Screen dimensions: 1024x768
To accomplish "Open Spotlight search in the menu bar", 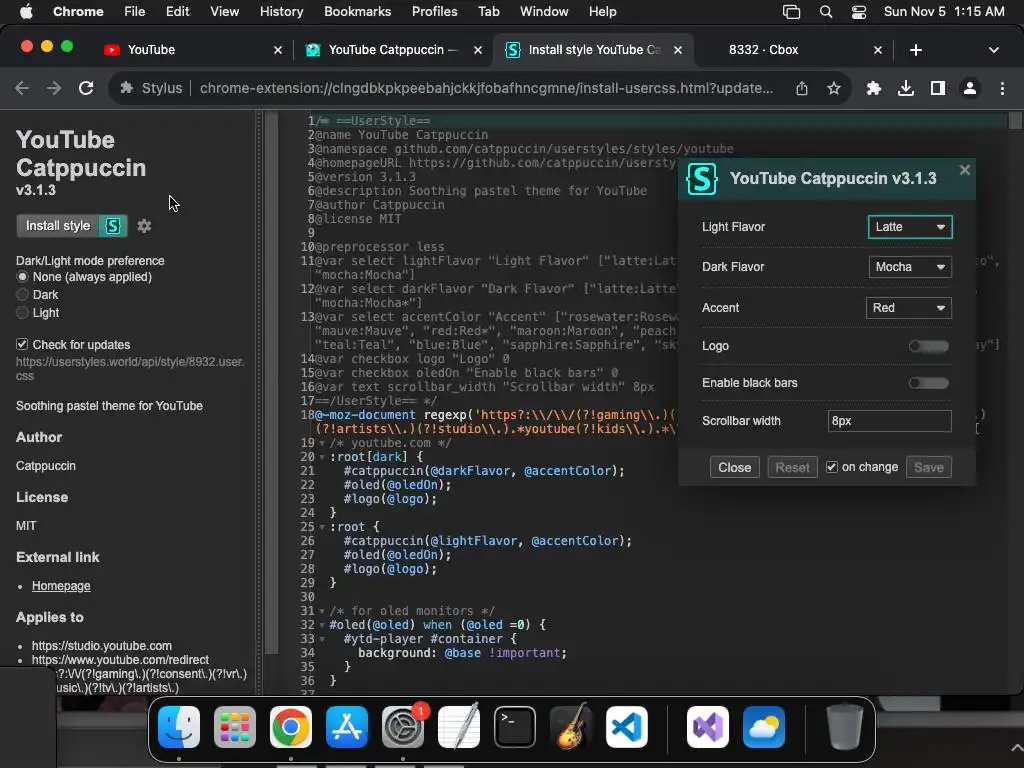I will tap(826, 12).
